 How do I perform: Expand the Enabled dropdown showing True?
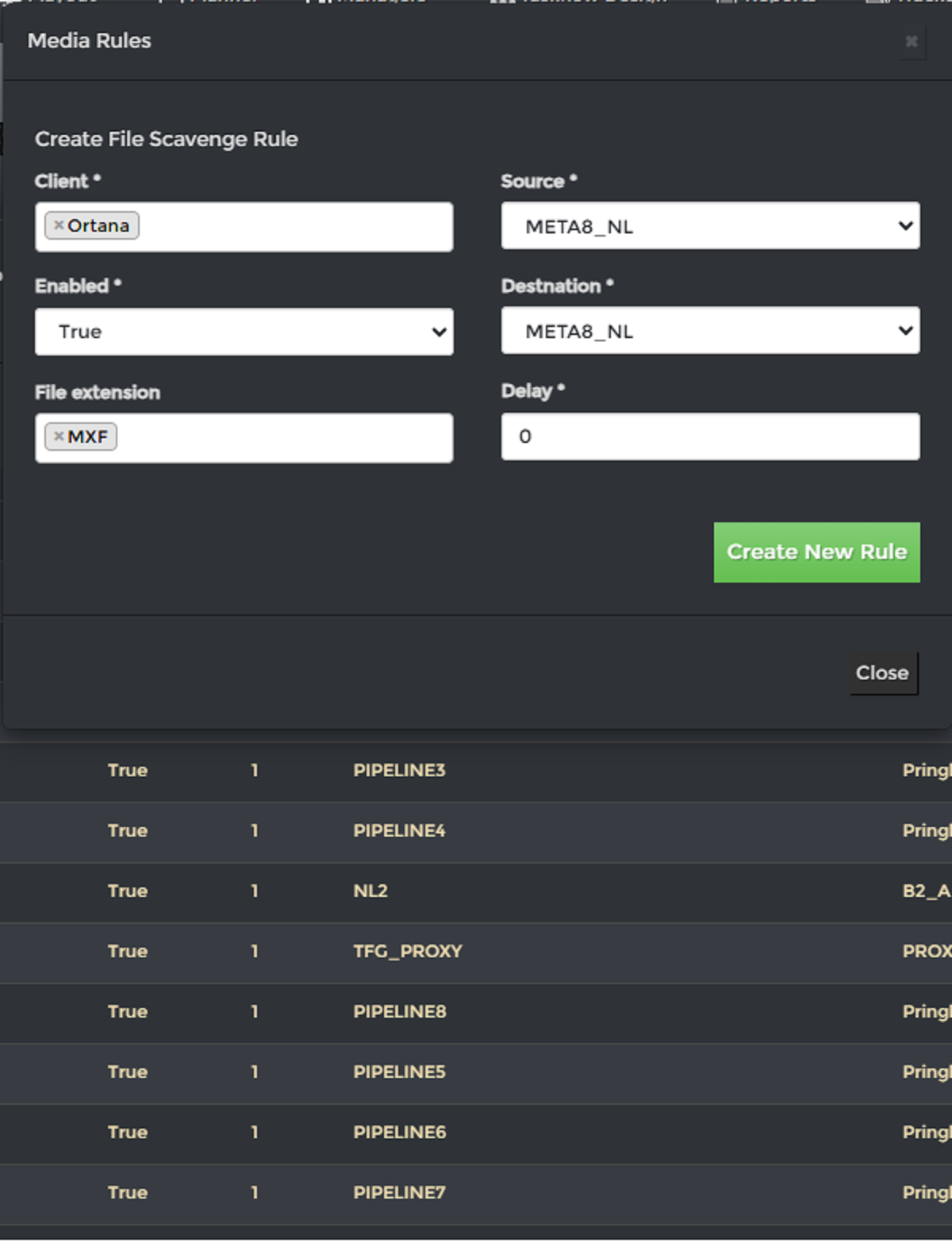[244, 332]
